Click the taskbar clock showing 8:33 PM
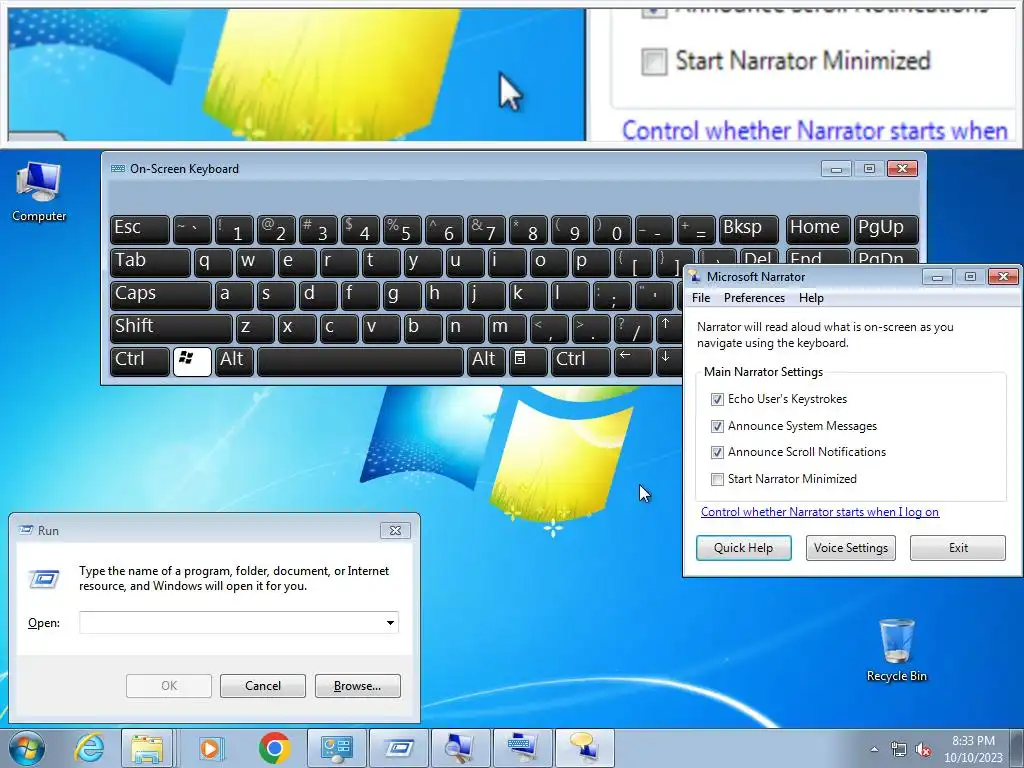This screenshot has width=1024, height=768. 973,749
